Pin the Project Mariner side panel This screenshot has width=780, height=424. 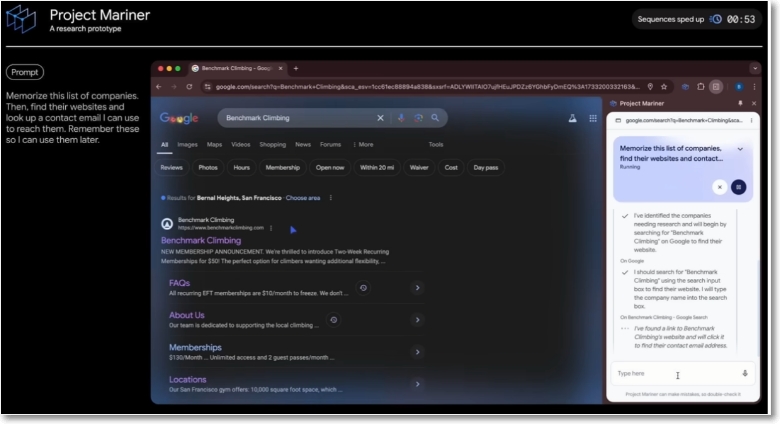pyautogui.click(x=740, y=103)
